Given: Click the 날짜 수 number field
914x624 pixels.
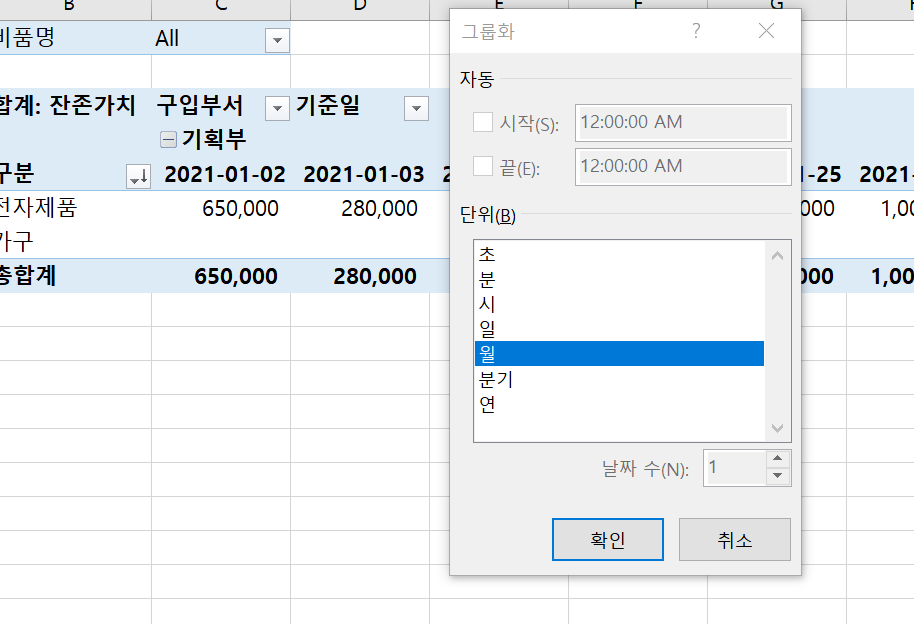Looking at the screenshot, I should coord(734,468).
